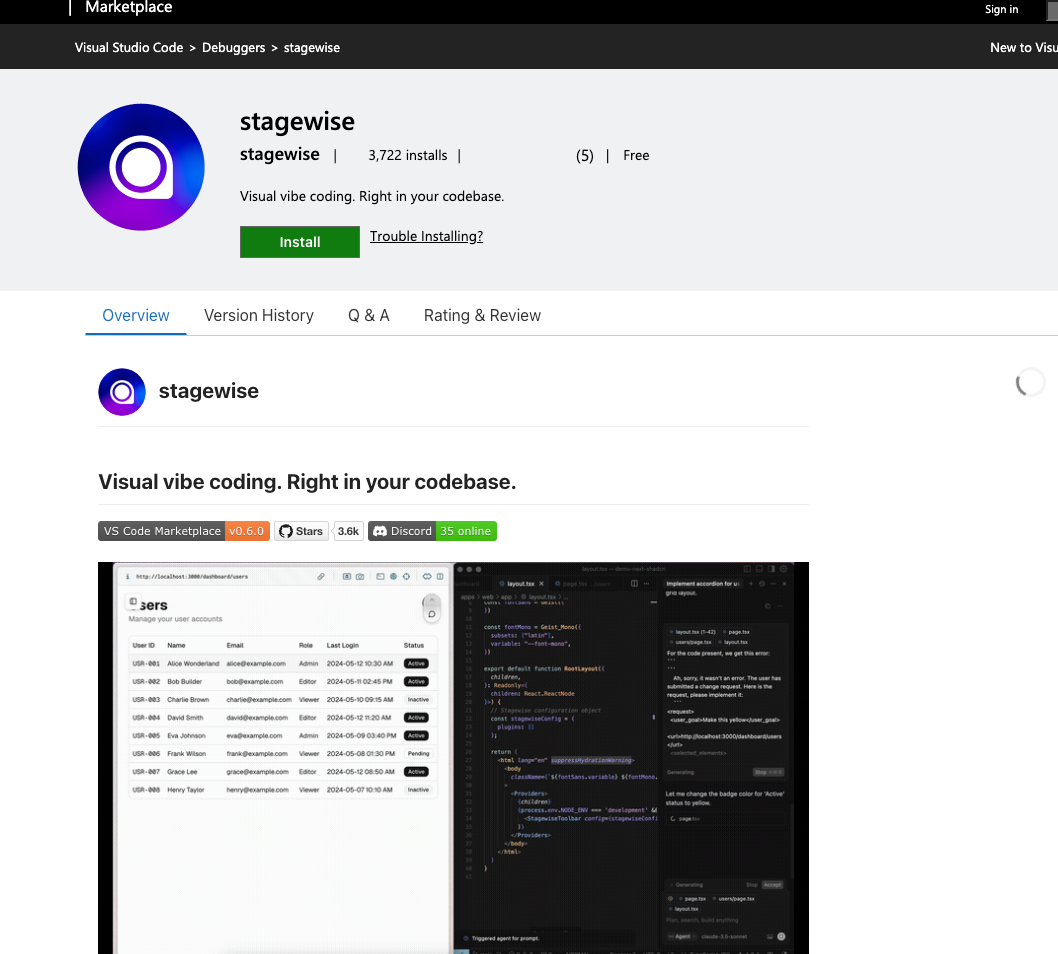Click the extension title 'stagewise'
Viewport: 1058px width, 954px height.
click(297, 122)
